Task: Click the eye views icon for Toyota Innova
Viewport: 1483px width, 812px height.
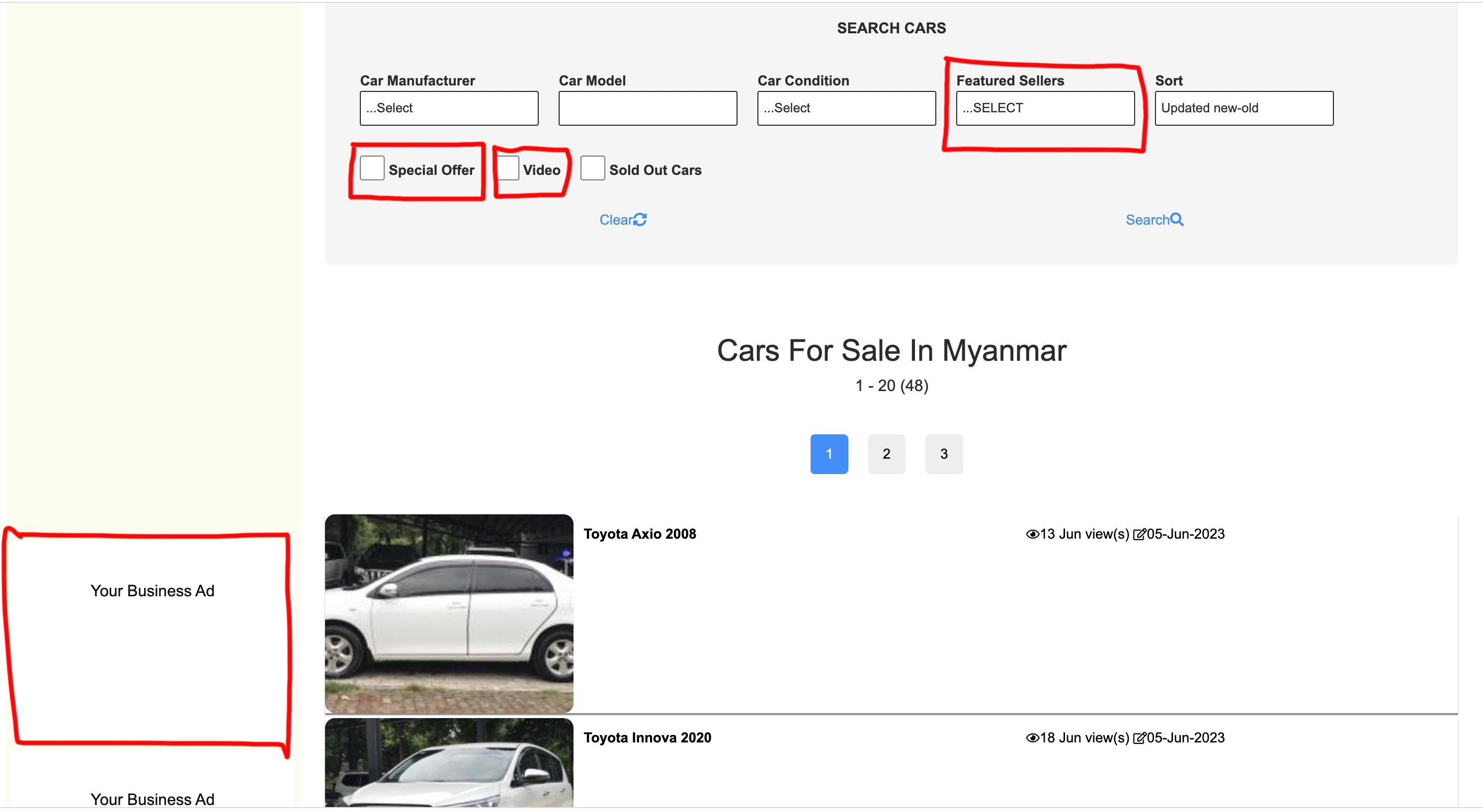Action: tap(1032, 738)
